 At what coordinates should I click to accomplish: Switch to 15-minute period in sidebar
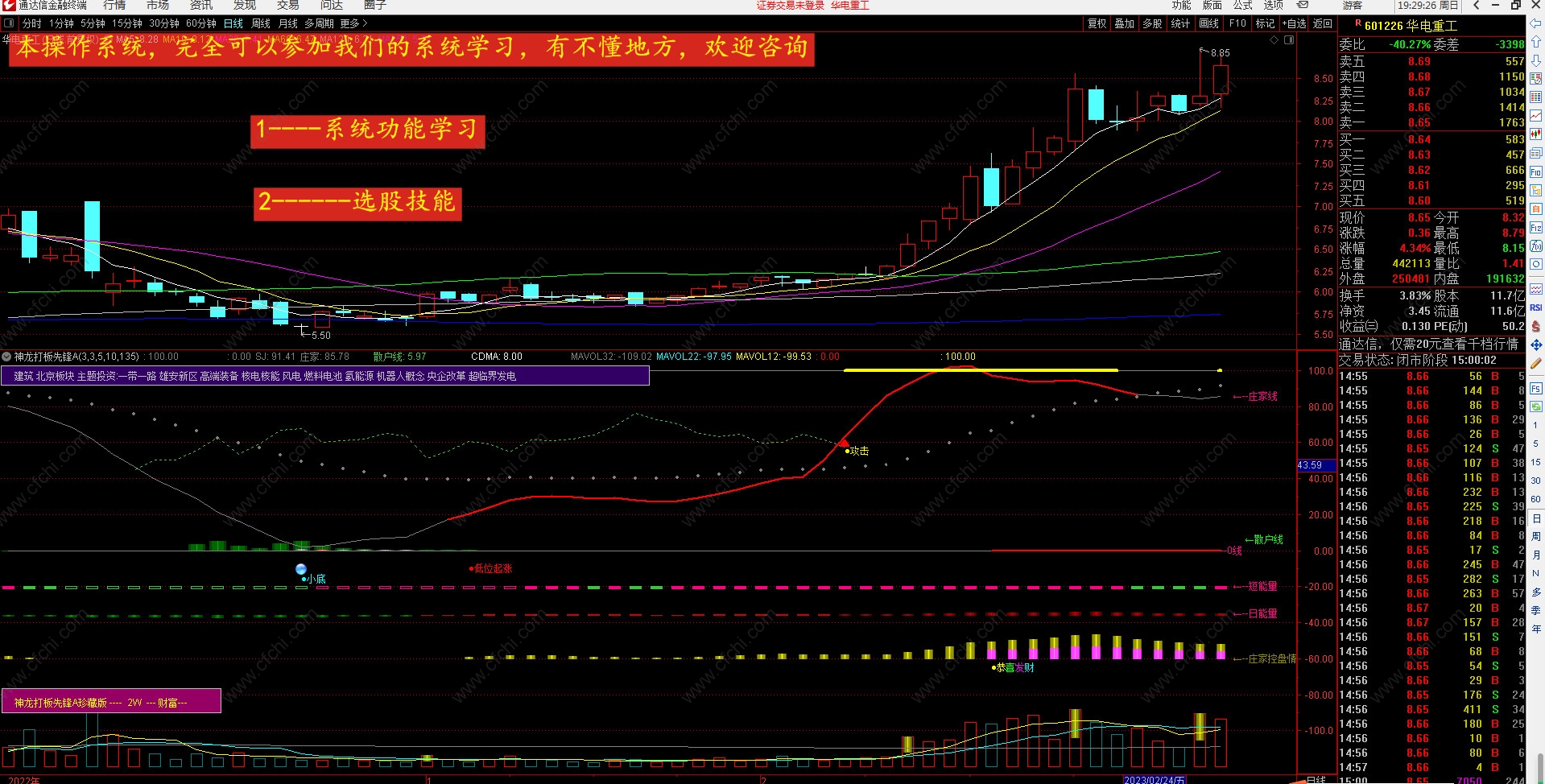(x=1536, y=462)
